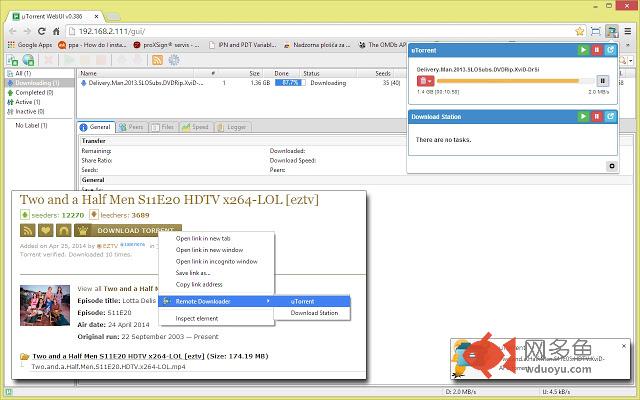Switch to the Peers details tab
The image size is (640, 400).
[x=131, y=127]
